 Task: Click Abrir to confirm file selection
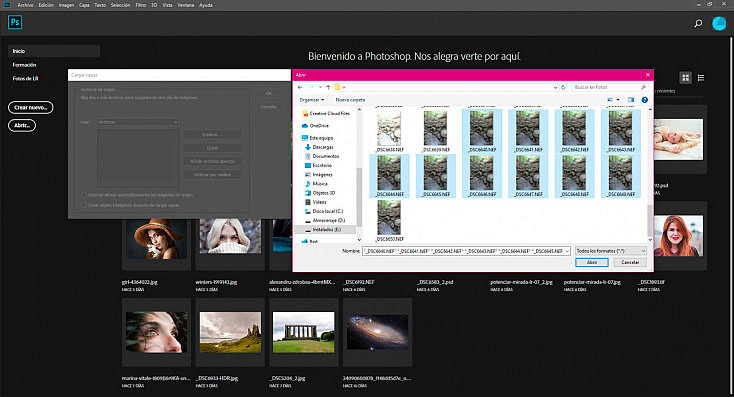click(x=592, y=263)
